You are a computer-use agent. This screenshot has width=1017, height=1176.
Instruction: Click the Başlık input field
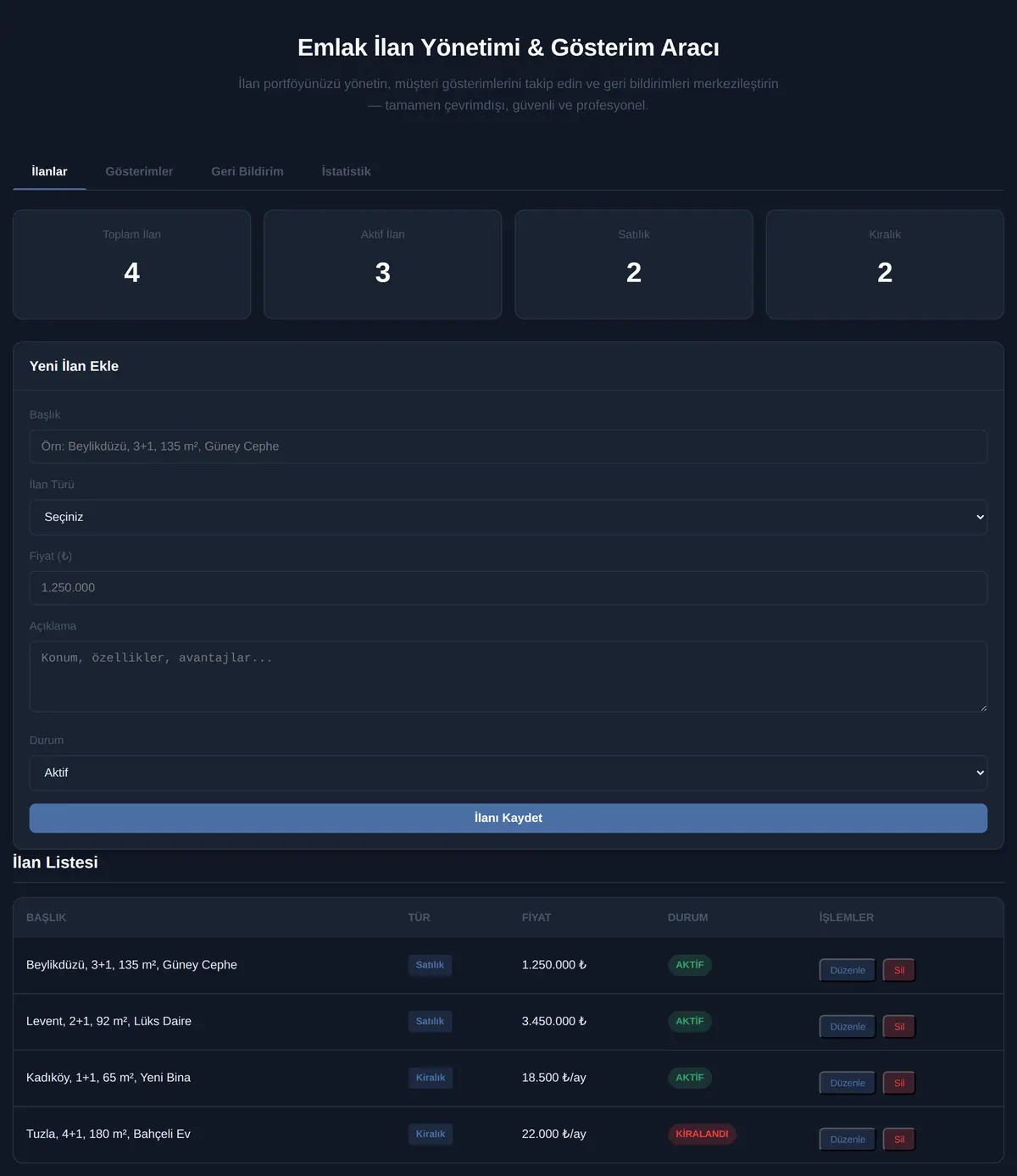[x=508, y=447]
